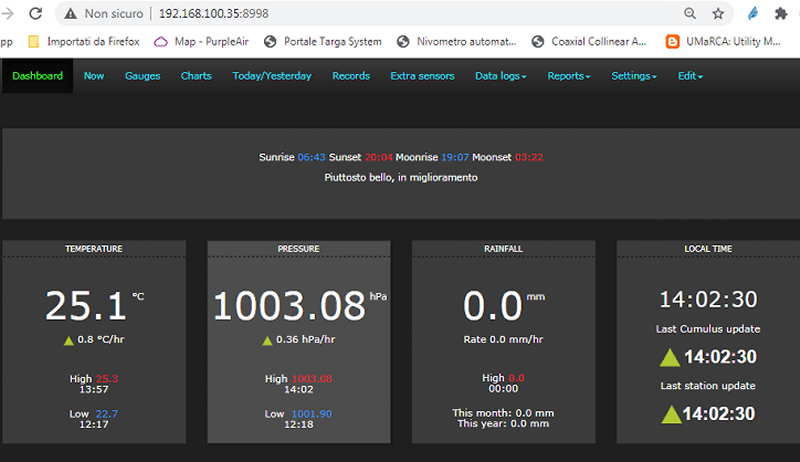The image size is (800, 462).
Task: Click the temperature low value 22.7
Action: click(107, 414)
